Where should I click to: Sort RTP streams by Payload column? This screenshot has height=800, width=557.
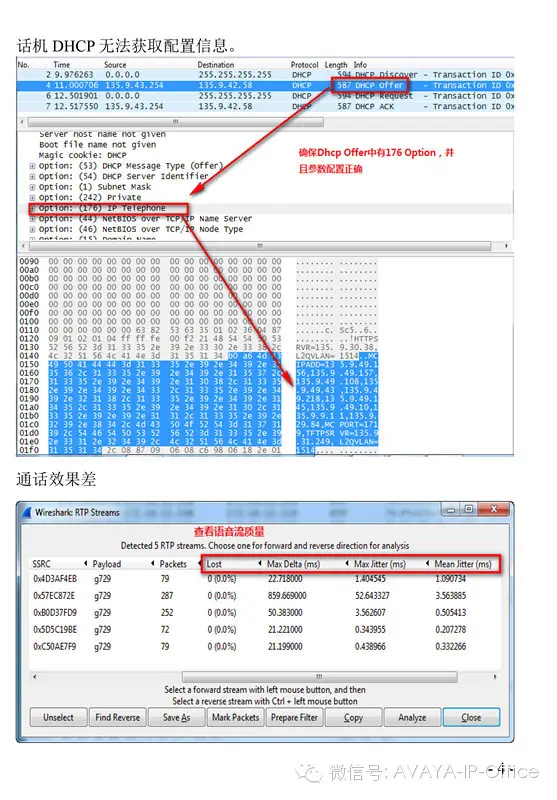[x=107, y=564]
